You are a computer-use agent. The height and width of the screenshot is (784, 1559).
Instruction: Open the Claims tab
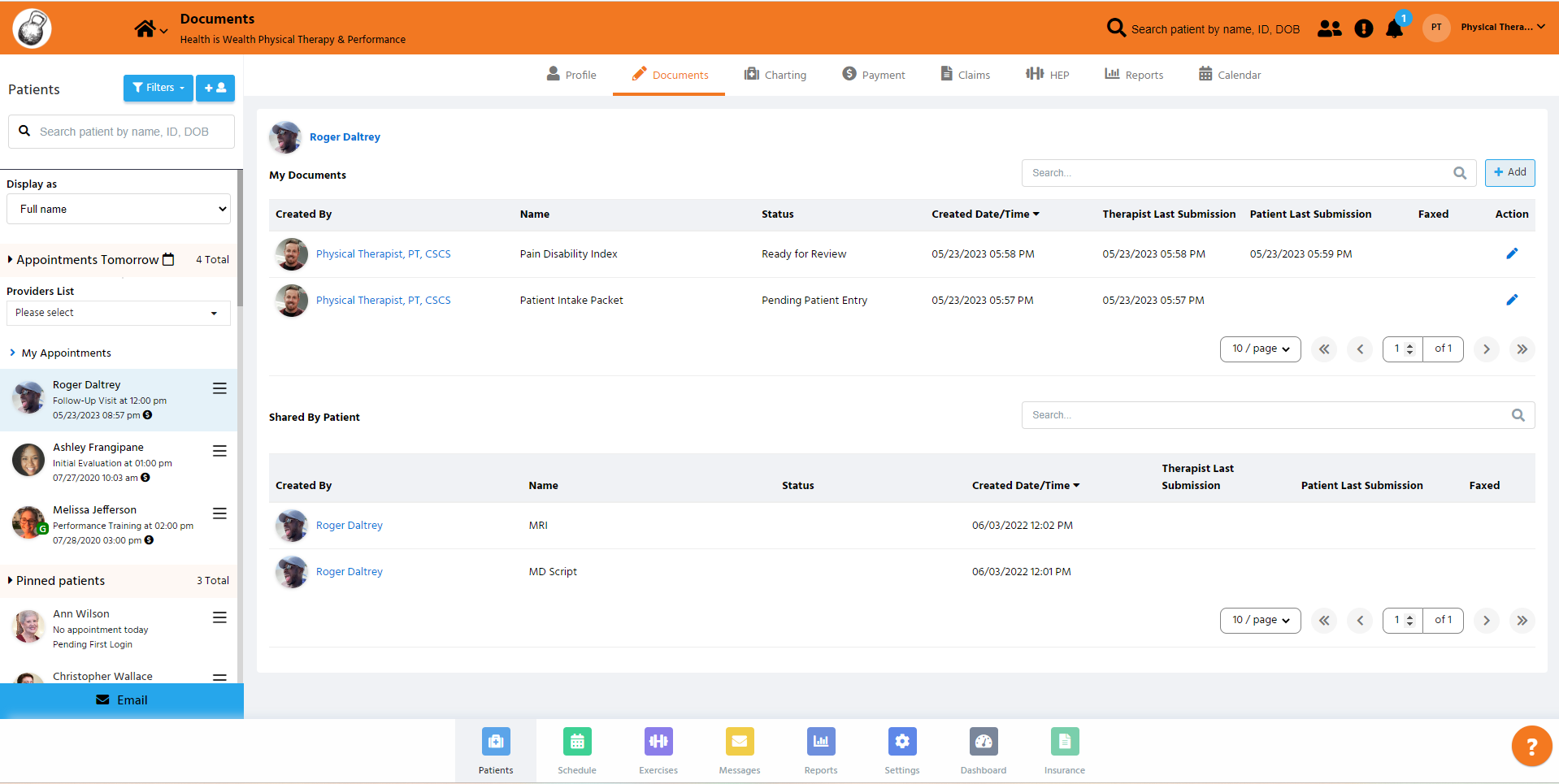pos(966,75)
